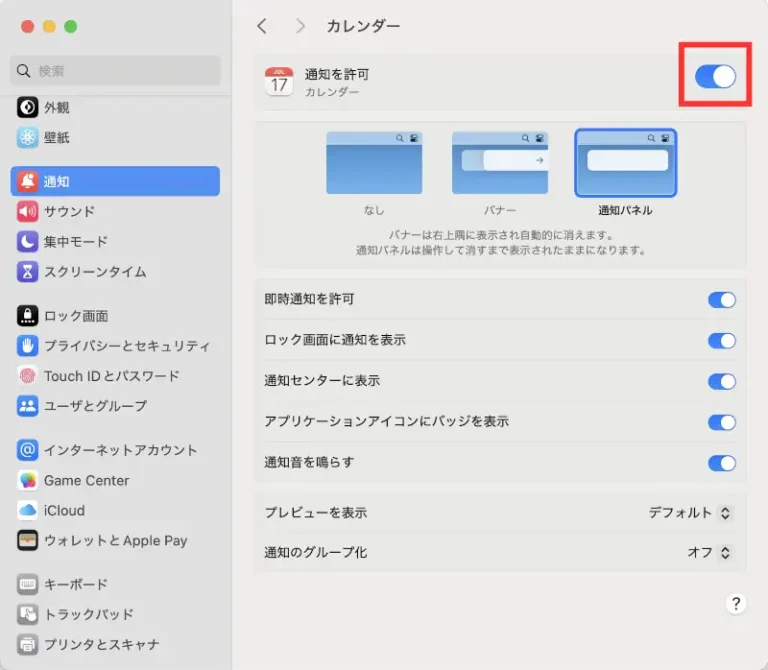Screen dimensions: 768x670
Task: Select サウンド in the sidebar
Action: point(69,212)
